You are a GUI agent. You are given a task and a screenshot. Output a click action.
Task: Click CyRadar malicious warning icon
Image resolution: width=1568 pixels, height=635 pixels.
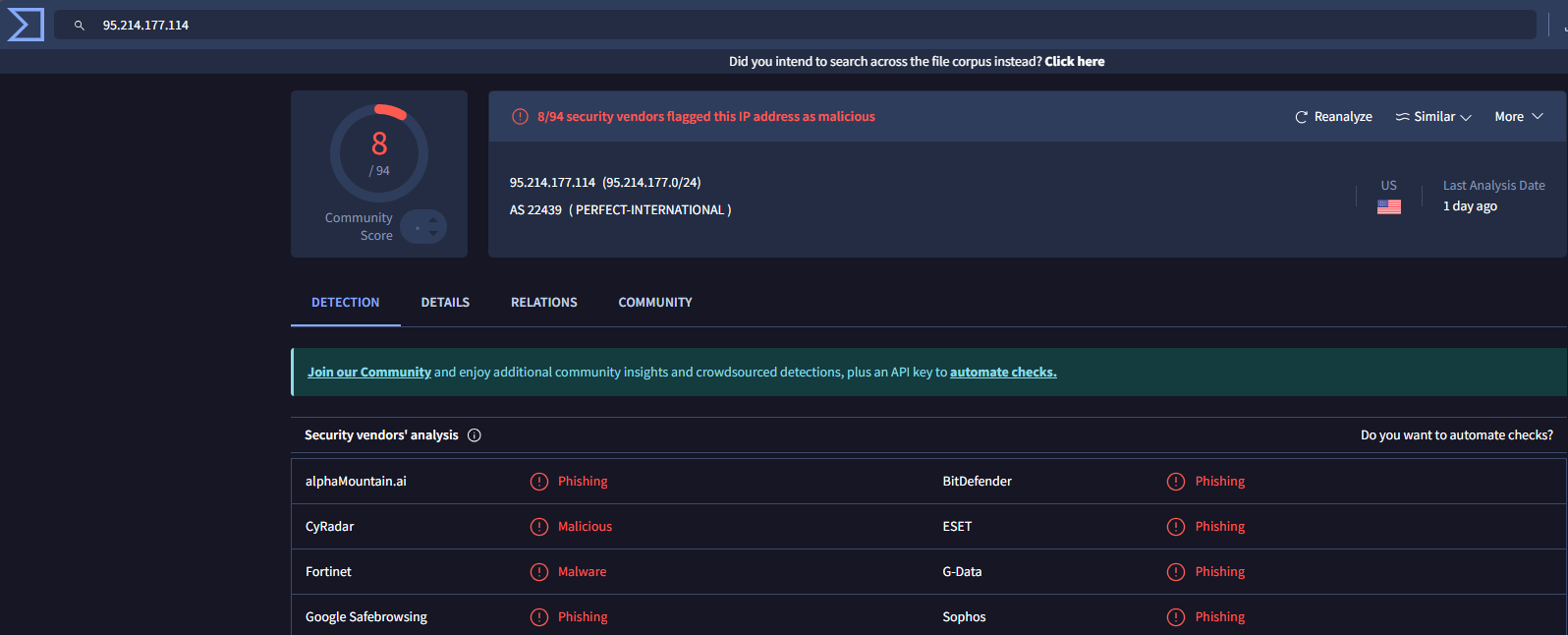point(539,527)
